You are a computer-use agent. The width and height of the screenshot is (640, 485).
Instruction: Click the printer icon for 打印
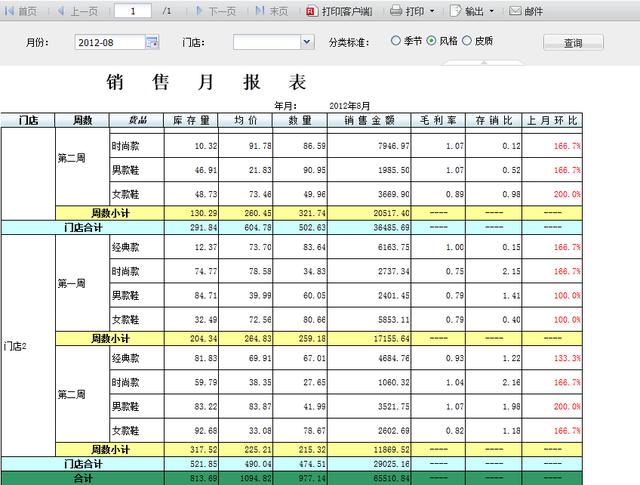click(396, 11)
